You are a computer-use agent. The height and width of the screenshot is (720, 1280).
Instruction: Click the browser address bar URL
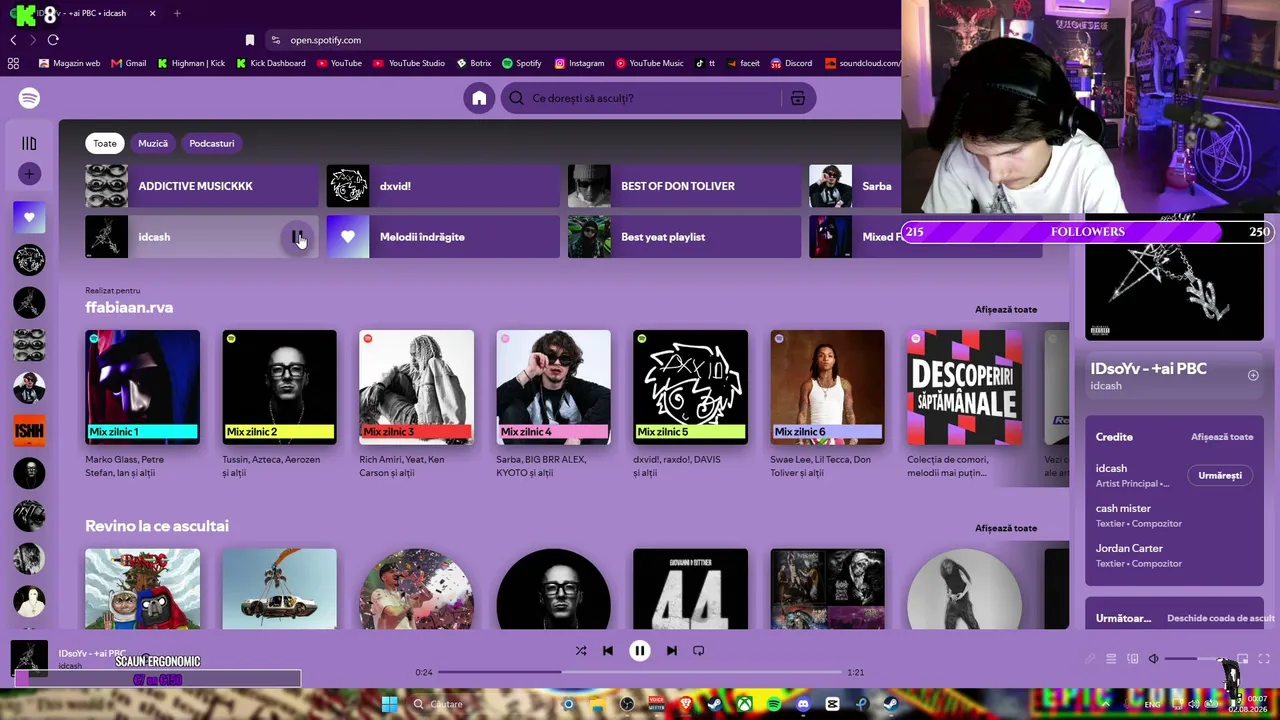(x=326, y=40)
